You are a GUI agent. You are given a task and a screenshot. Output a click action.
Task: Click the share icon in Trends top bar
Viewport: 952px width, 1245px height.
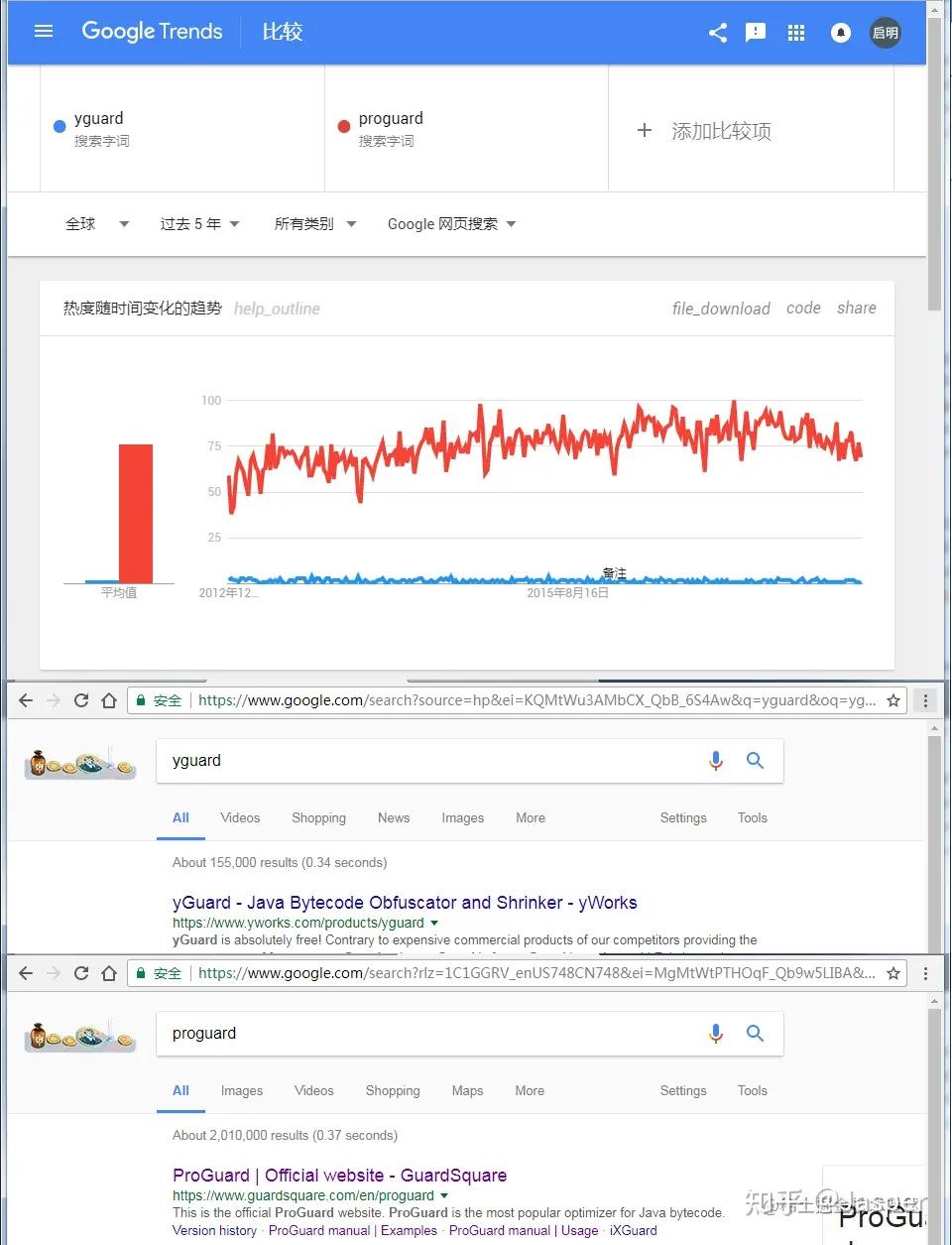717,32
